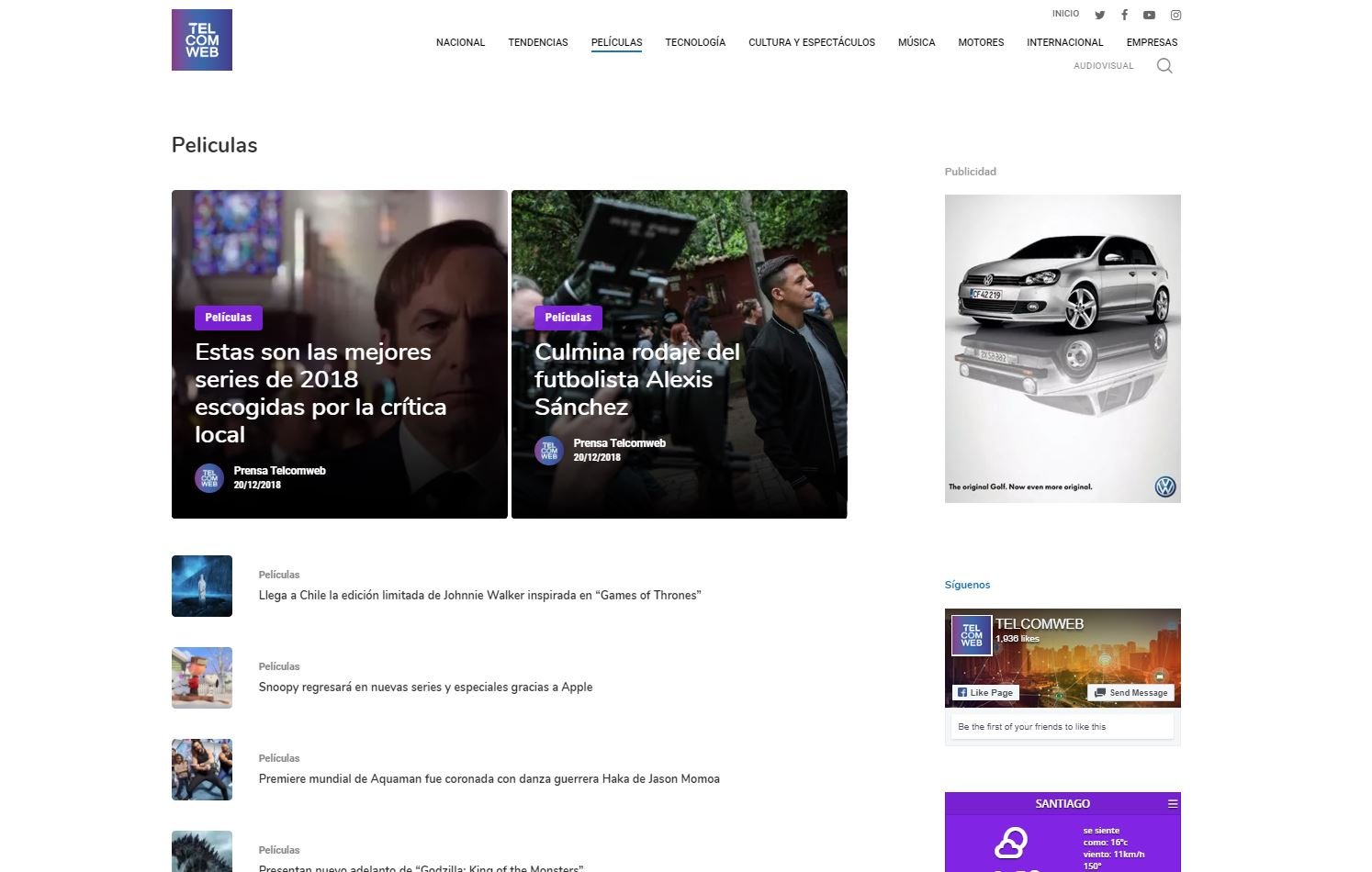Screen dimensions: 1372x872
Task: Click the Snoopy article thumbnail
Action: (202, 677)
